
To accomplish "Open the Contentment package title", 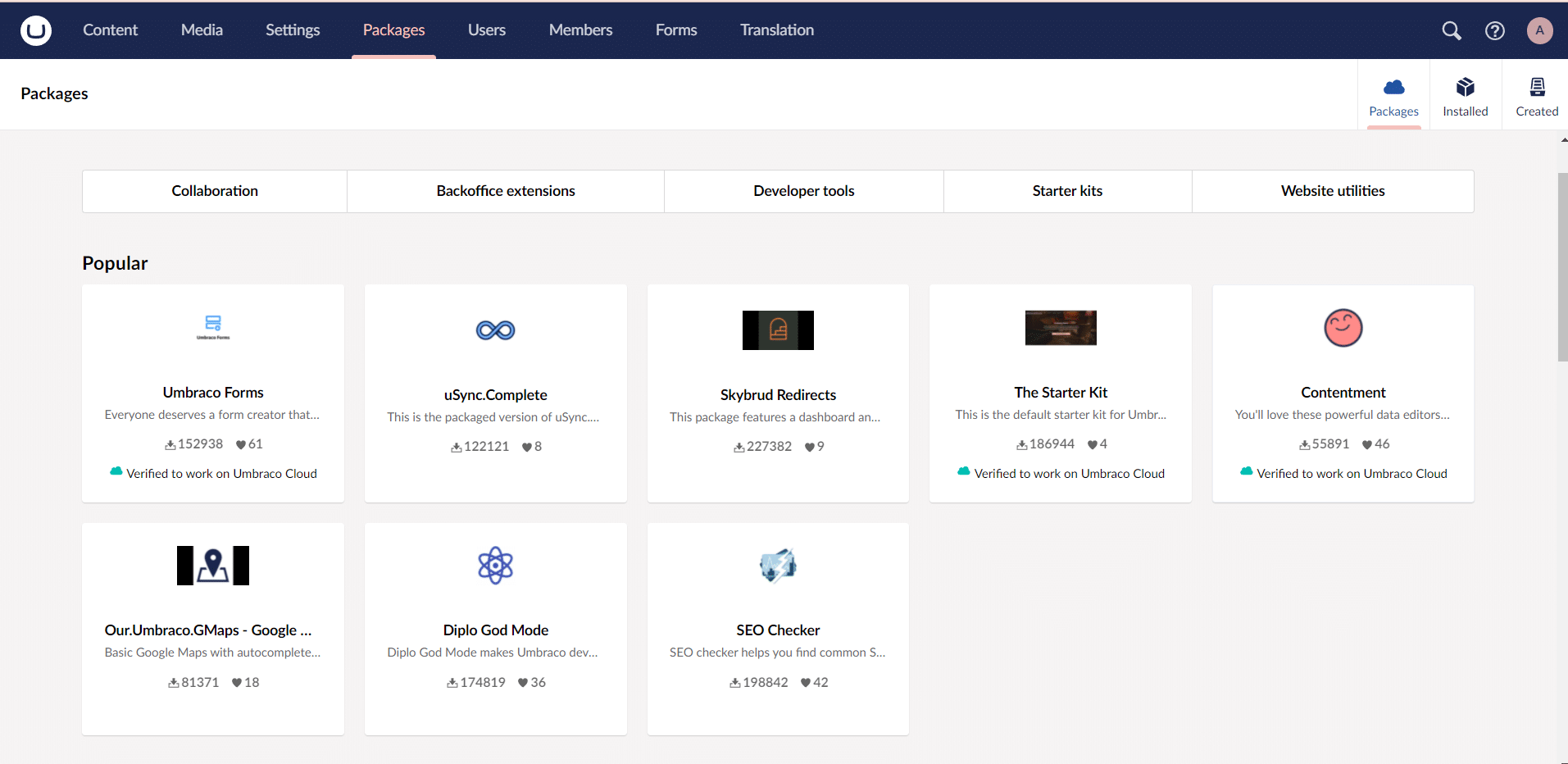I will 1343,393.
